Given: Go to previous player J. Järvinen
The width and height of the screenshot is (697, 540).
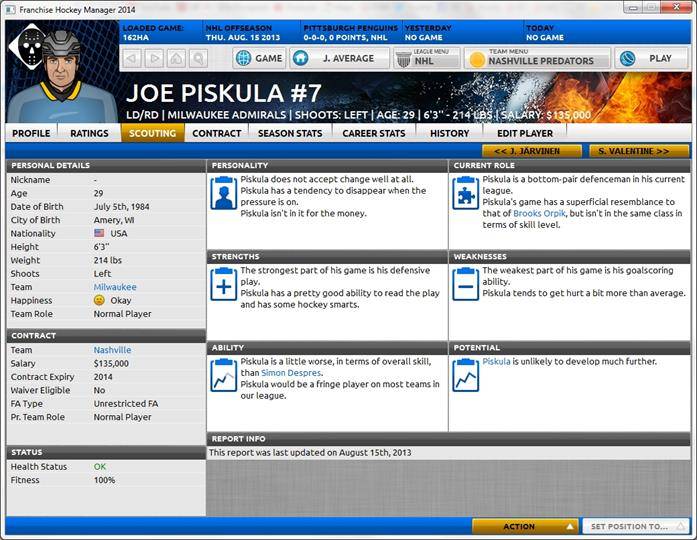Looking at the screenshot, I should (x=532, y=151).
